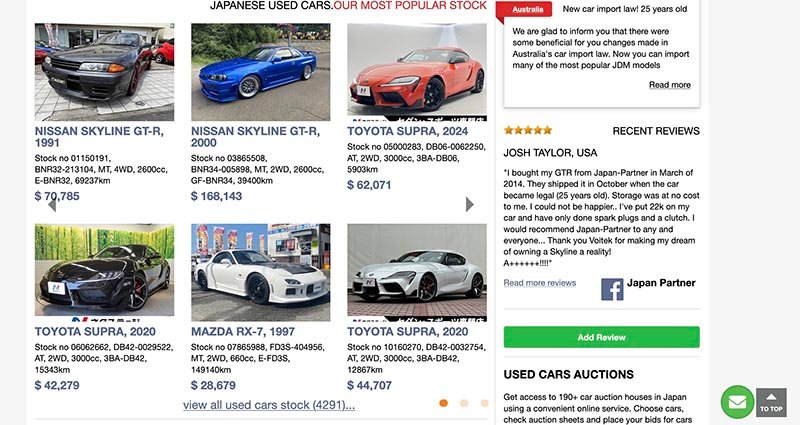Select the first orange carousel dot
Image resolution: width=800 pixels, height=425 pixels.
coord(443,403)
